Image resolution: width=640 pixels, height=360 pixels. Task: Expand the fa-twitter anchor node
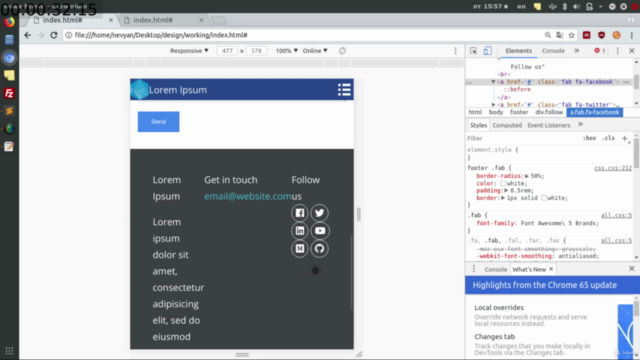[x=493, y=105]
